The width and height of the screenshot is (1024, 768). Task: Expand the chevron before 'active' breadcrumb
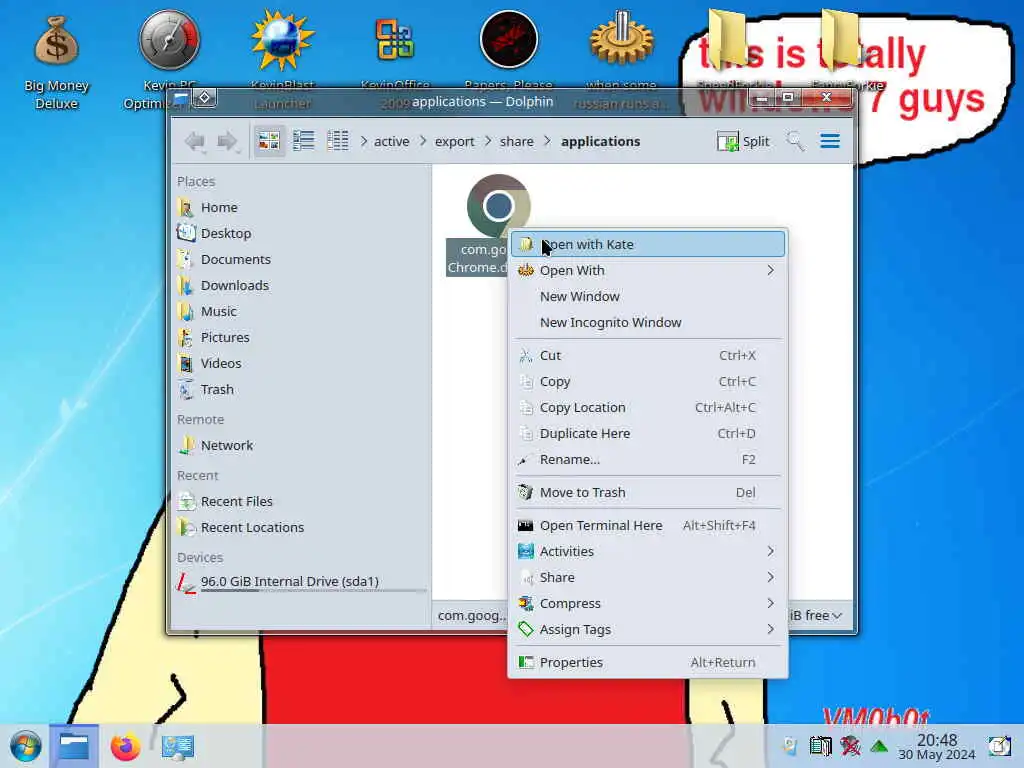364,141
